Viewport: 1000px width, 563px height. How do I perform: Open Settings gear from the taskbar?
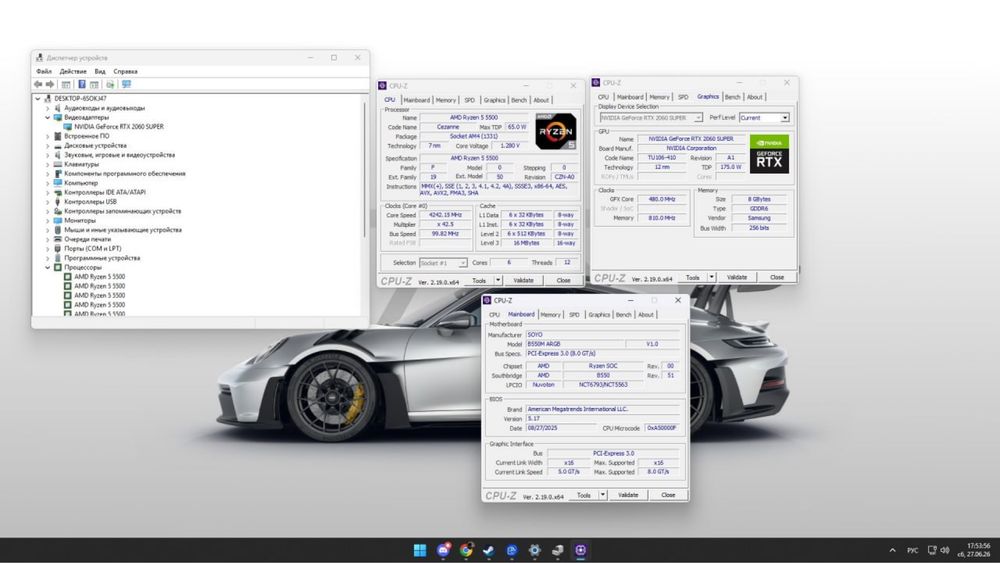click(534, 550)
